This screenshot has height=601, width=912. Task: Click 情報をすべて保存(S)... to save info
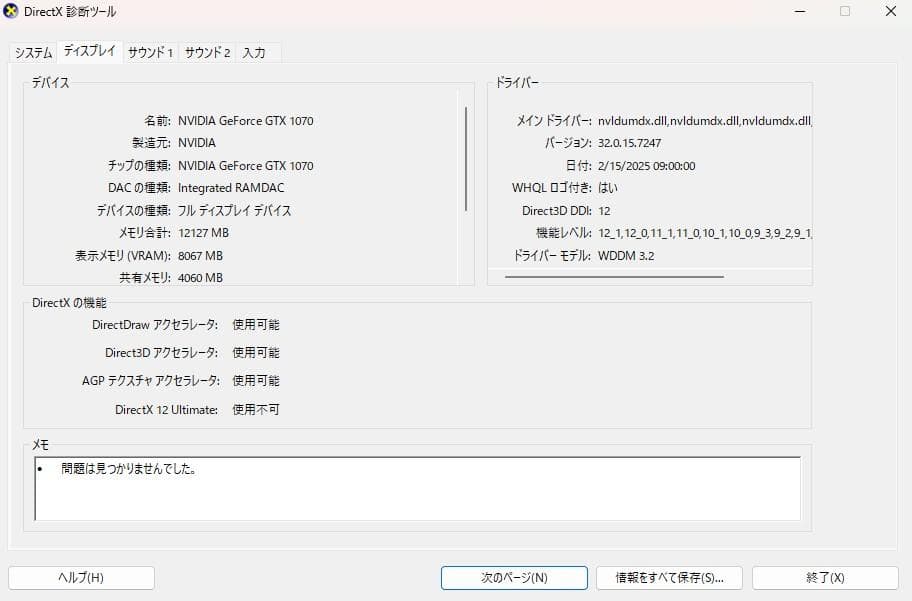point(669,577)
